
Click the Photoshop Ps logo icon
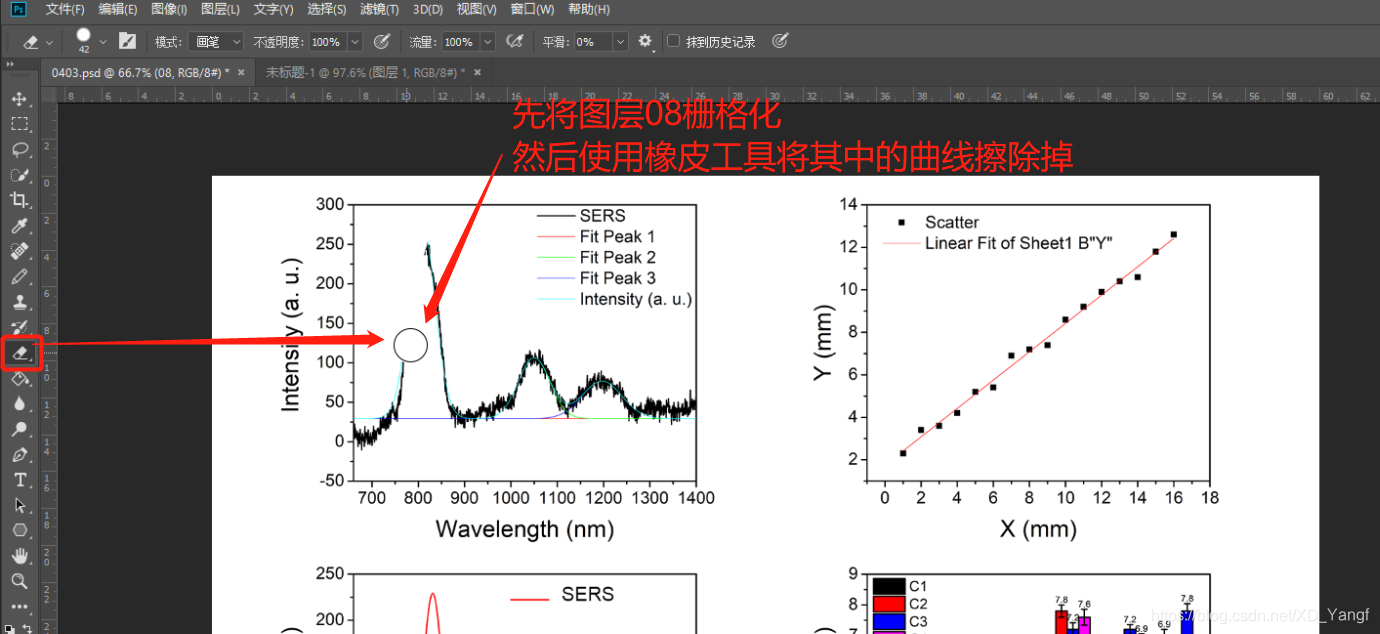17,9
